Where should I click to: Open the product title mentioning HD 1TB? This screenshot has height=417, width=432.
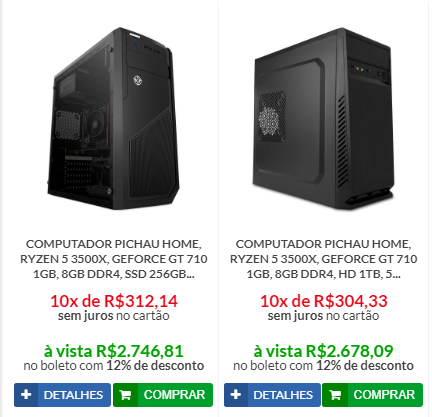pyautogui.click(x=323, y=259)
